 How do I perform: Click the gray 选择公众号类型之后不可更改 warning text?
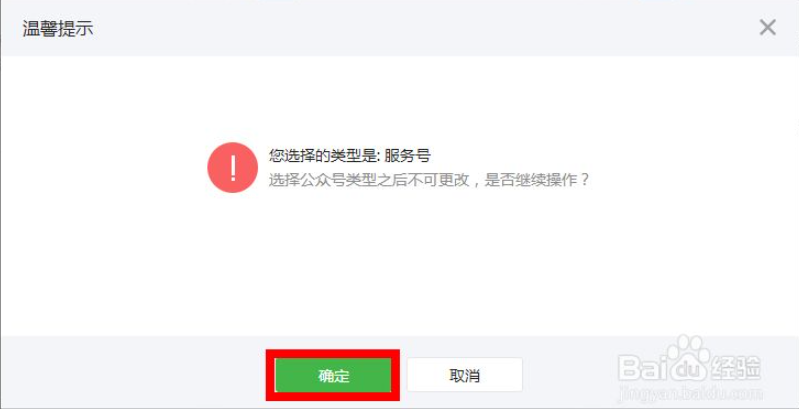[x=369, y=180]
